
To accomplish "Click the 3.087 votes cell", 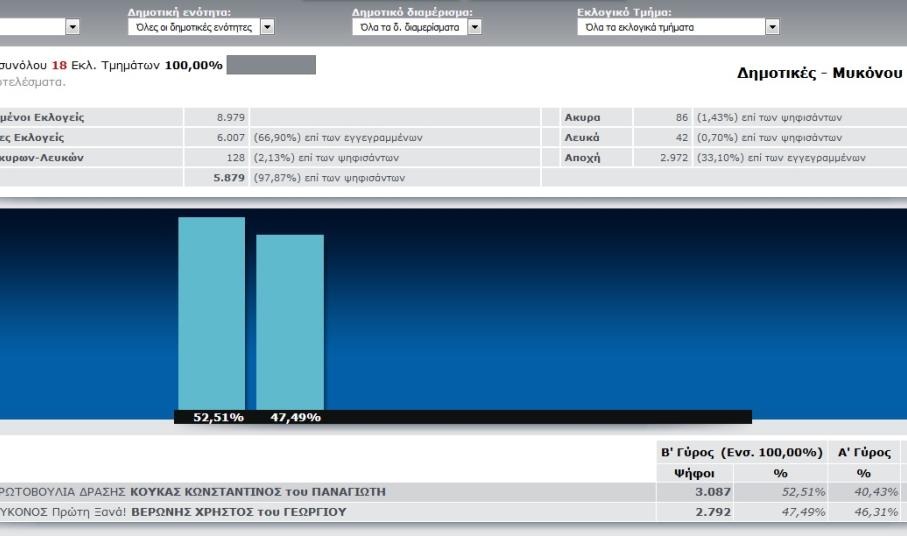I will point(711,492).
